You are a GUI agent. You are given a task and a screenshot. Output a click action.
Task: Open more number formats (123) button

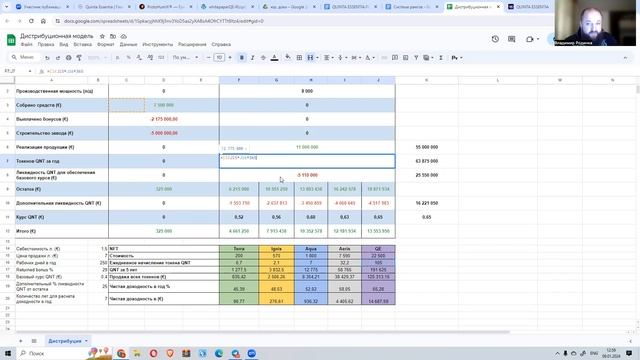(x=161, y=58)
